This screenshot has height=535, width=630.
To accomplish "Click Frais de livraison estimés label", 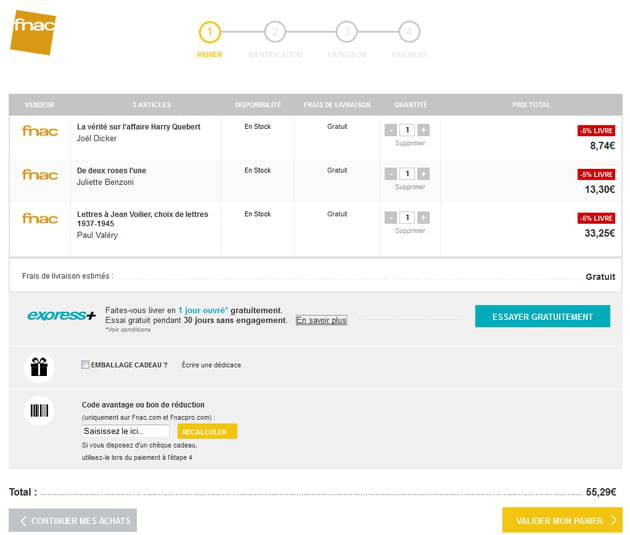I will tap(67, 276).
